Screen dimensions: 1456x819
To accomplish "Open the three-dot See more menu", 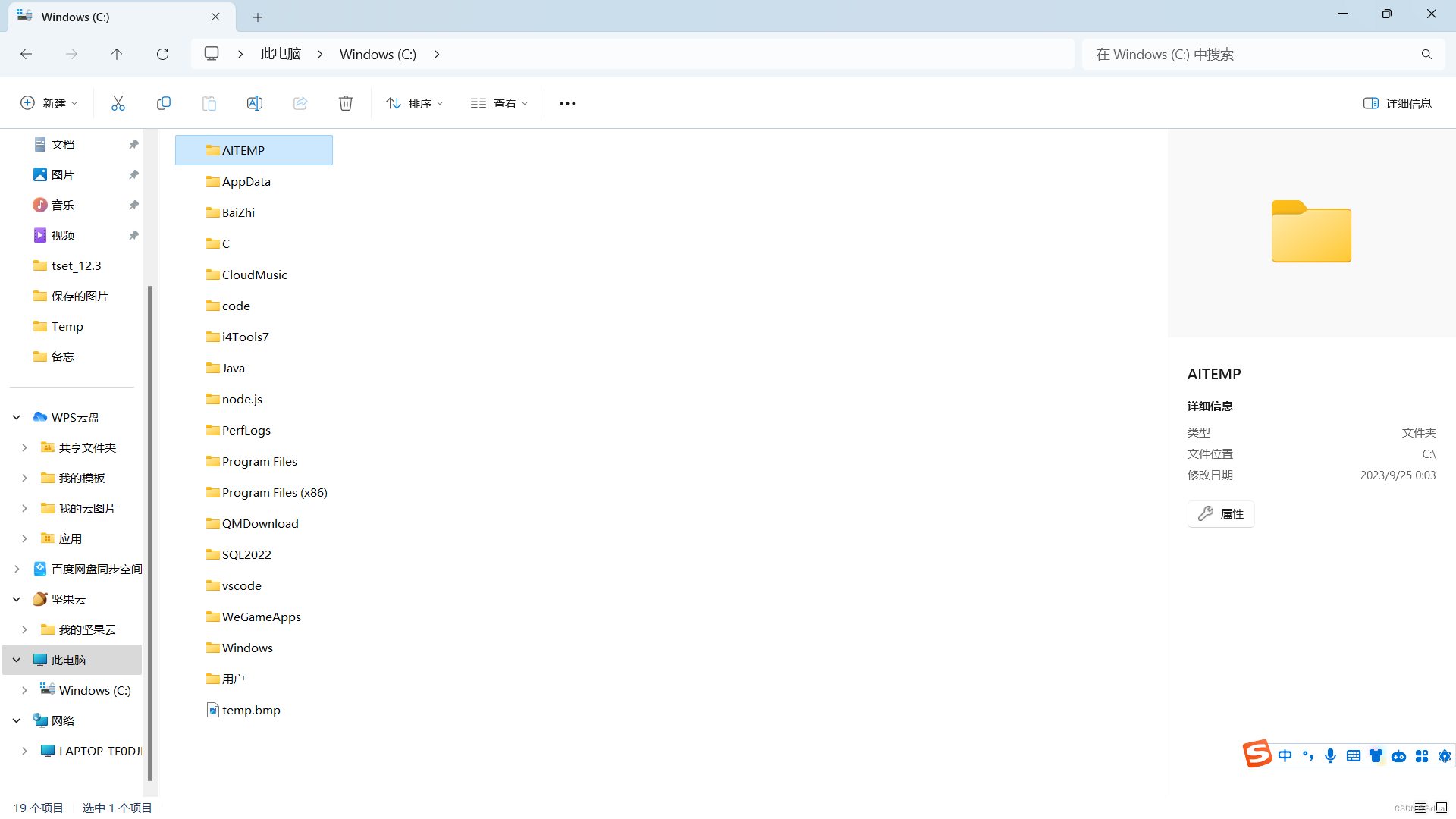I will tap(567, 103).
